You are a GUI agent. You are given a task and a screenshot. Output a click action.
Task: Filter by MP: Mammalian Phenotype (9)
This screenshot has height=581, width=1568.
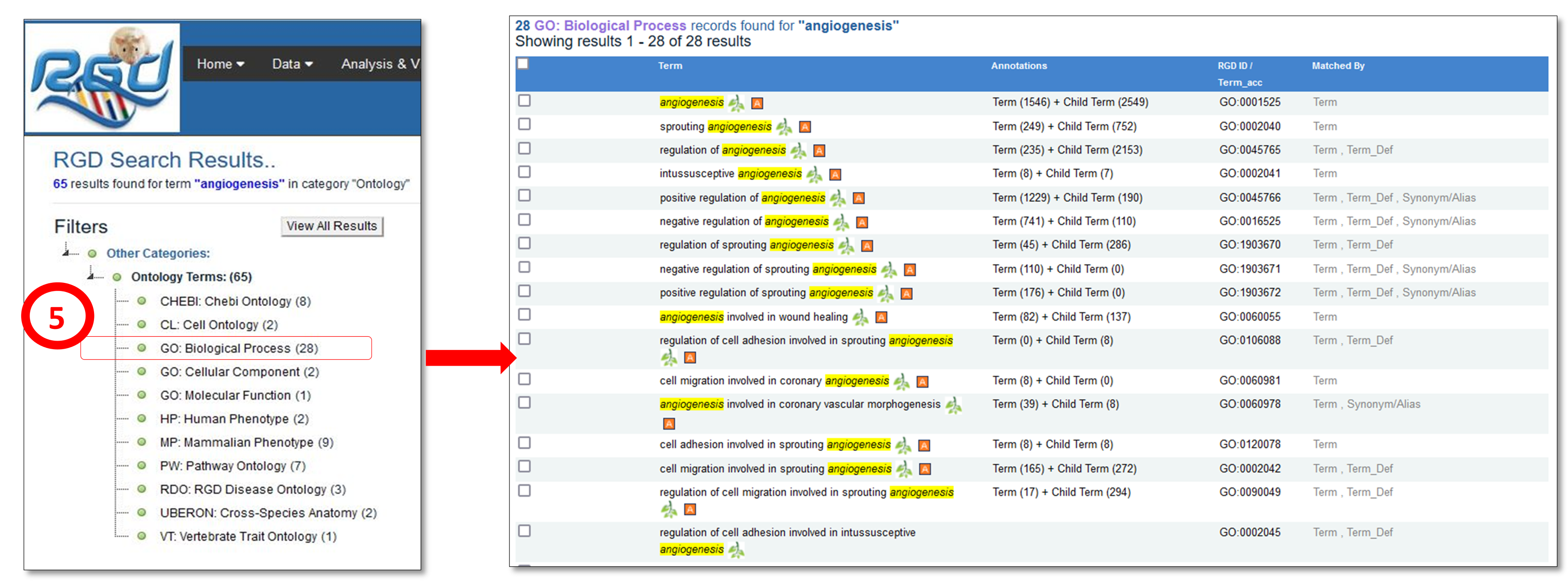pyautogui.click(x=246, y=442)
